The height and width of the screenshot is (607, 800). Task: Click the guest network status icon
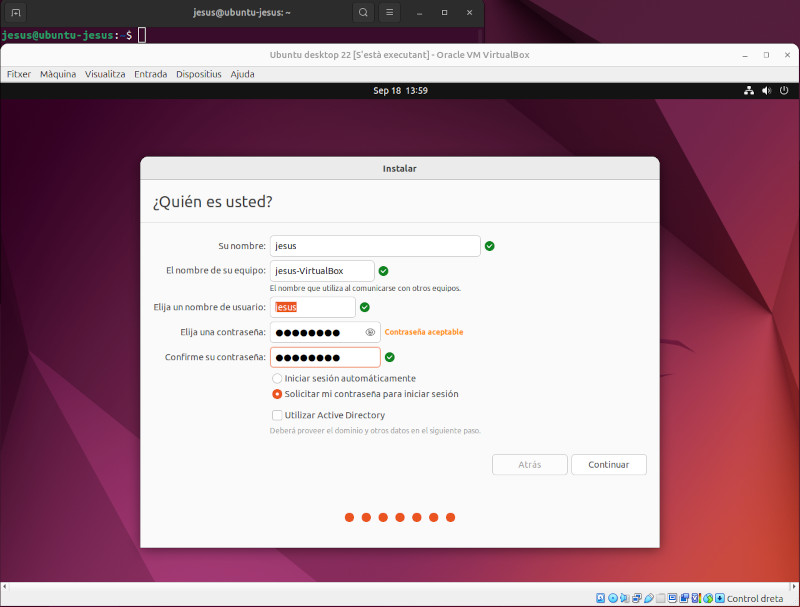[x=749, y=90]
